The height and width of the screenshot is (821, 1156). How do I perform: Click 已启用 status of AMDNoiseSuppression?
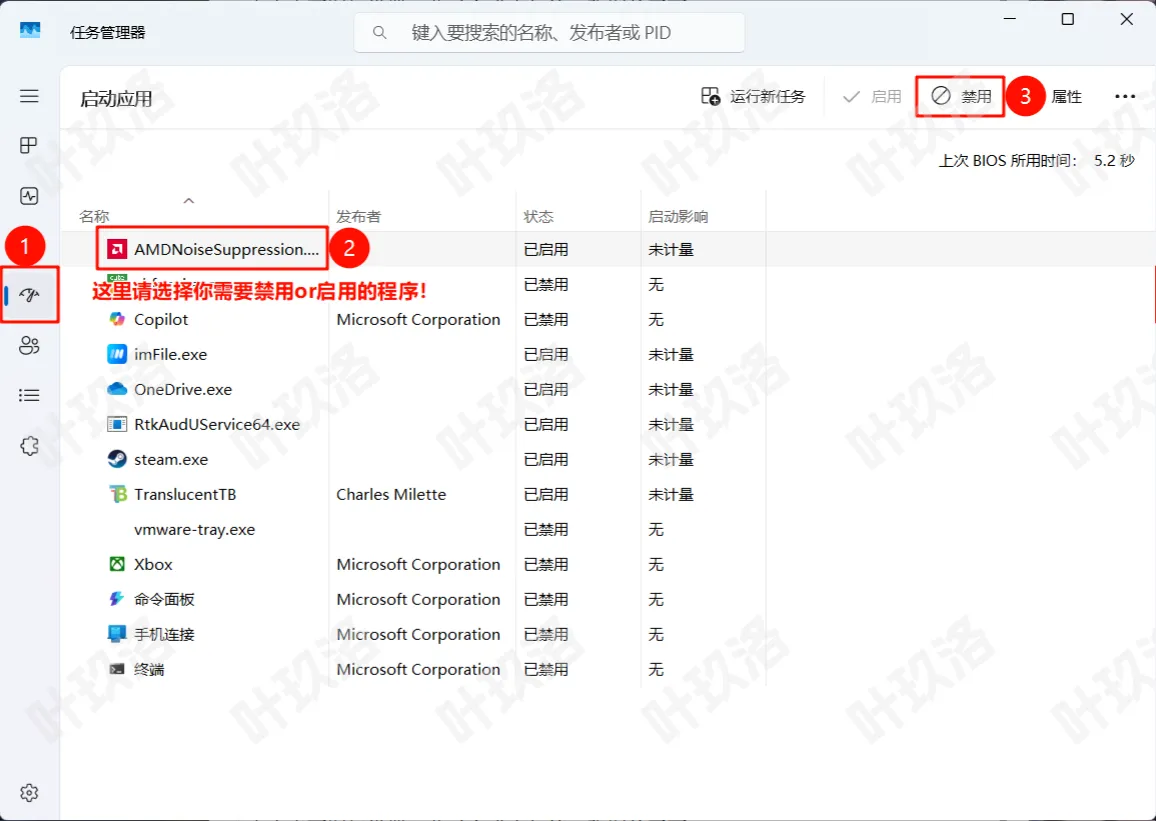pyautogui.click(x=546, y=249)
